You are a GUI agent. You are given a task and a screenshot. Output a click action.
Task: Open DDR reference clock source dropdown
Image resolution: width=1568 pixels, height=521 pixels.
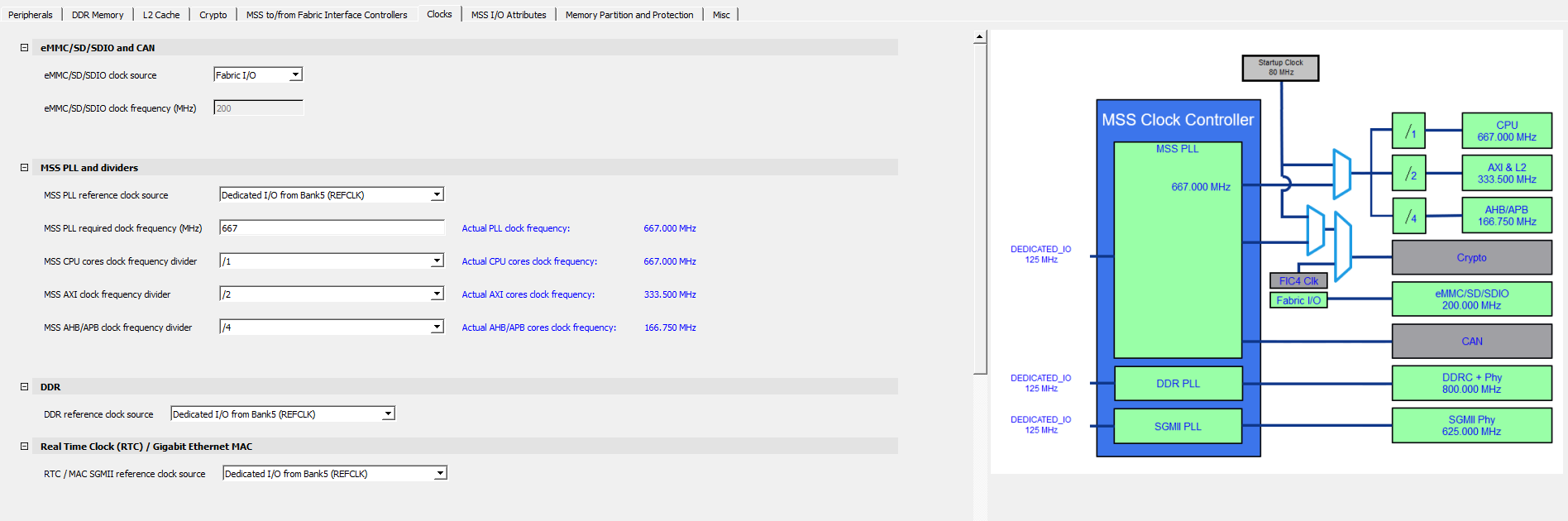(x=283, y=413)
